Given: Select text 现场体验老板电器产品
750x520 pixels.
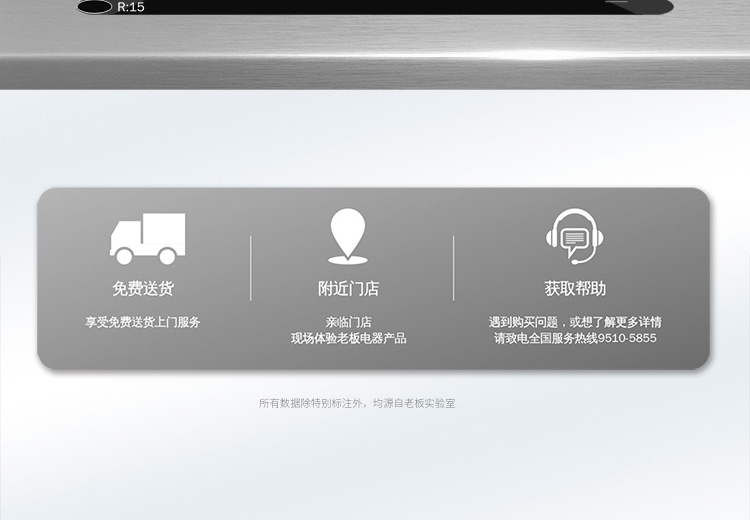Looking at the screenshot, I should click(x=348, y=338).
